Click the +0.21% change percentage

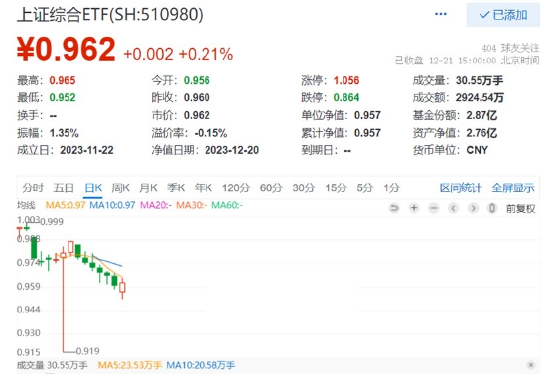pos(206,54)
